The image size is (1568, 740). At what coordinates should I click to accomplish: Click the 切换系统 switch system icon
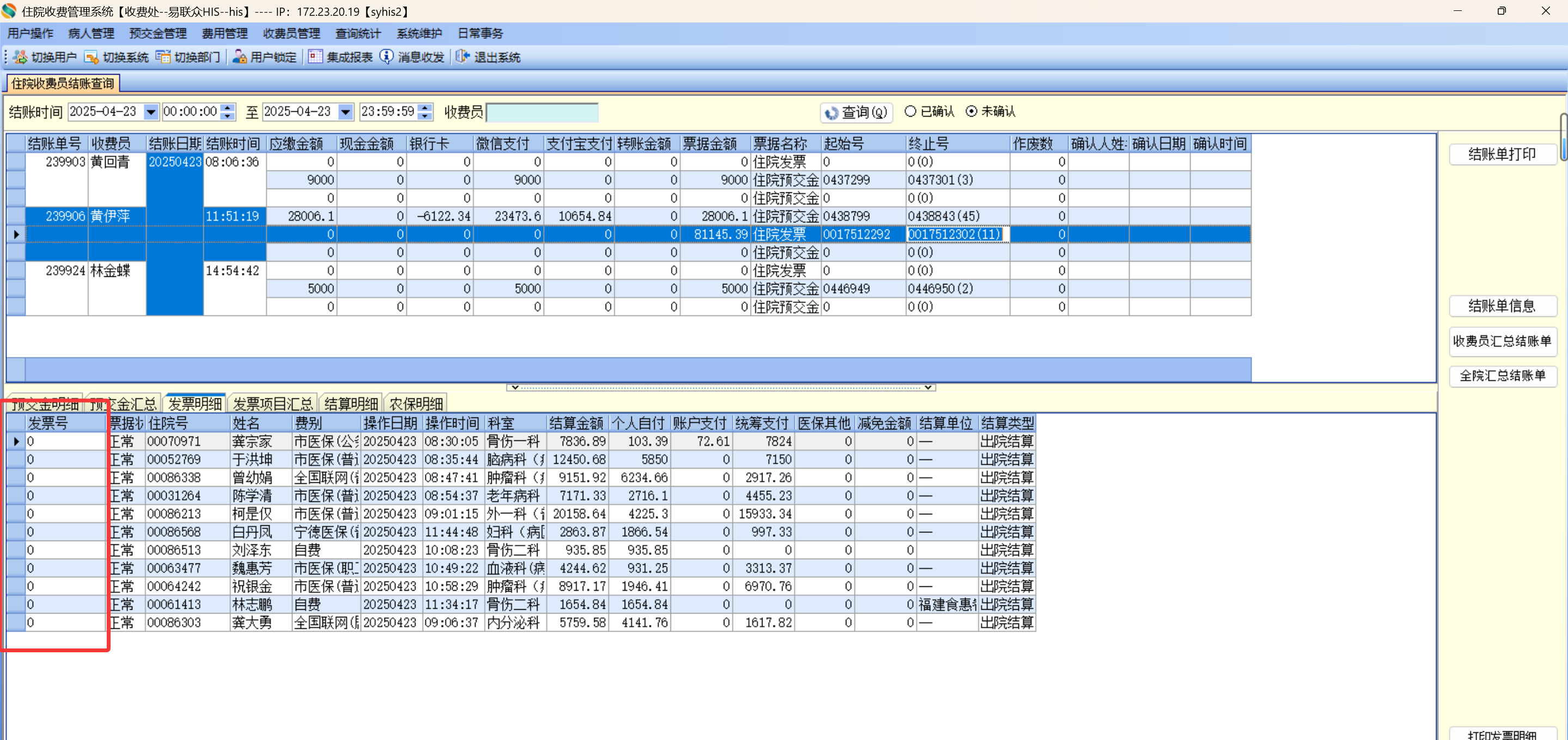[91, 57]
